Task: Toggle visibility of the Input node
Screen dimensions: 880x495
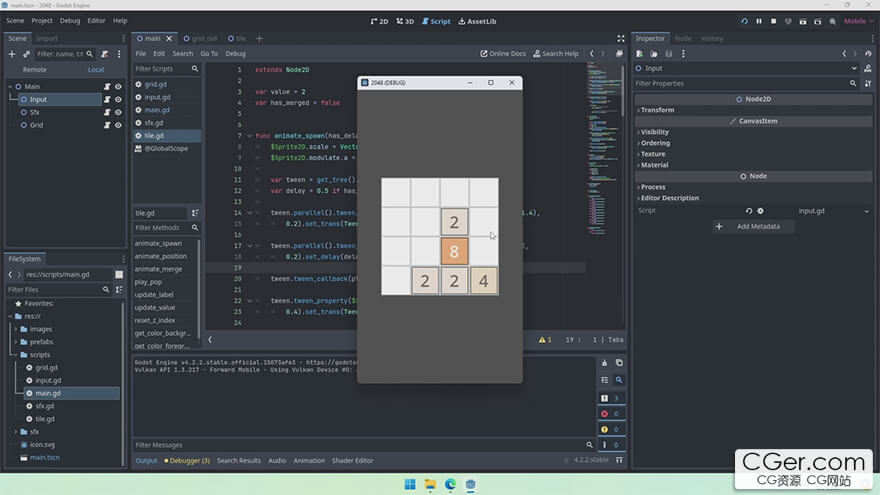Action: 118,99
